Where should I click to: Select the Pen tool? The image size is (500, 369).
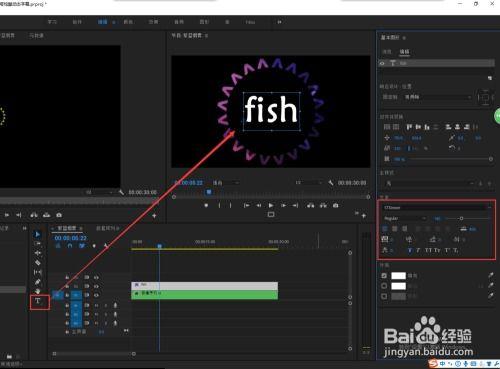(38, 282)
